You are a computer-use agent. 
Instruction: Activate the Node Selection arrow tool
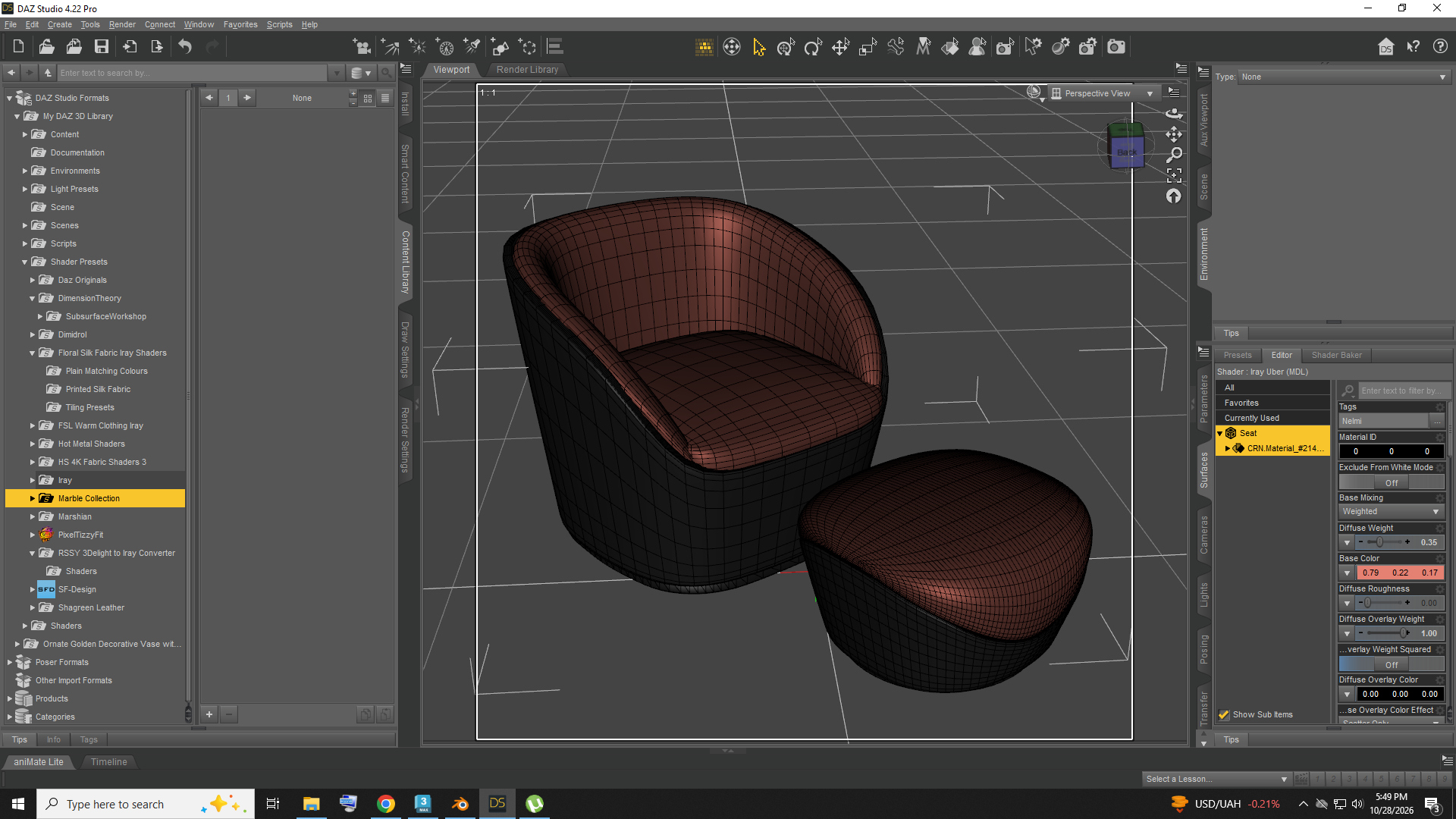click(x=758, y=47)
